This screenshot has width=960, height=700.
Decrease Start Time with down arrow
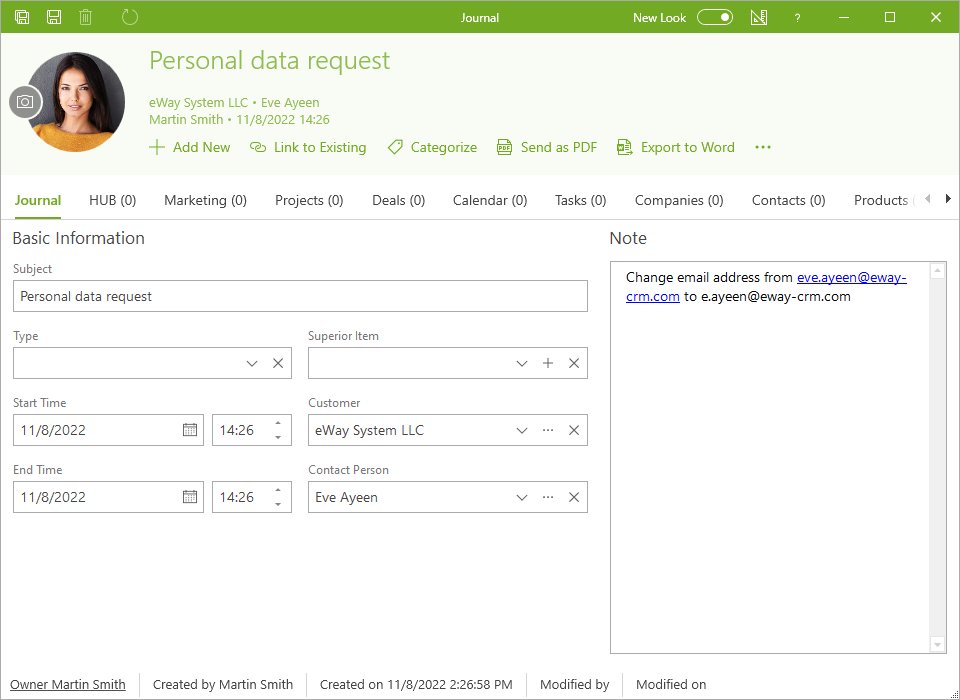tap(278, 437)
